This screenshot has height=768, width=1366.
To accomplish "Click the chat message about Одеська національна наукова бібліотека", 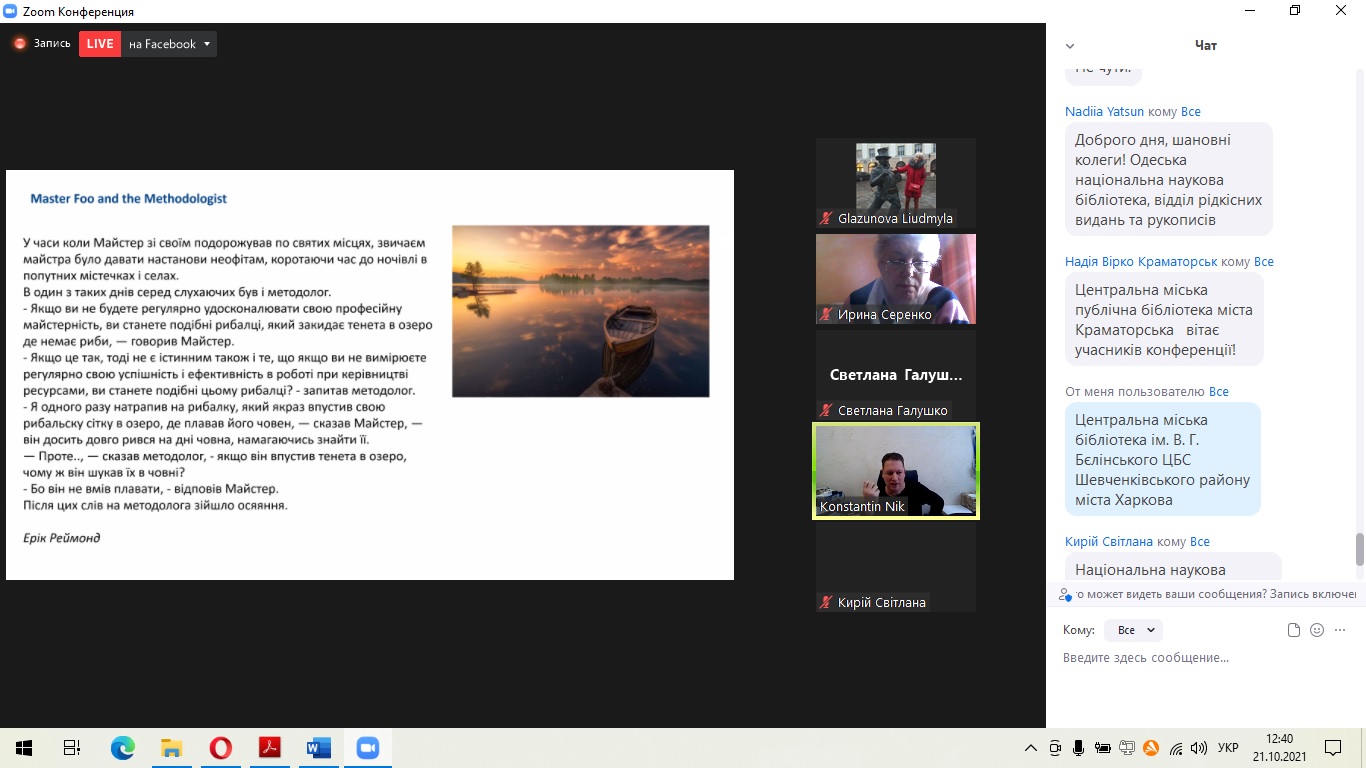I will click(1169, 180).
